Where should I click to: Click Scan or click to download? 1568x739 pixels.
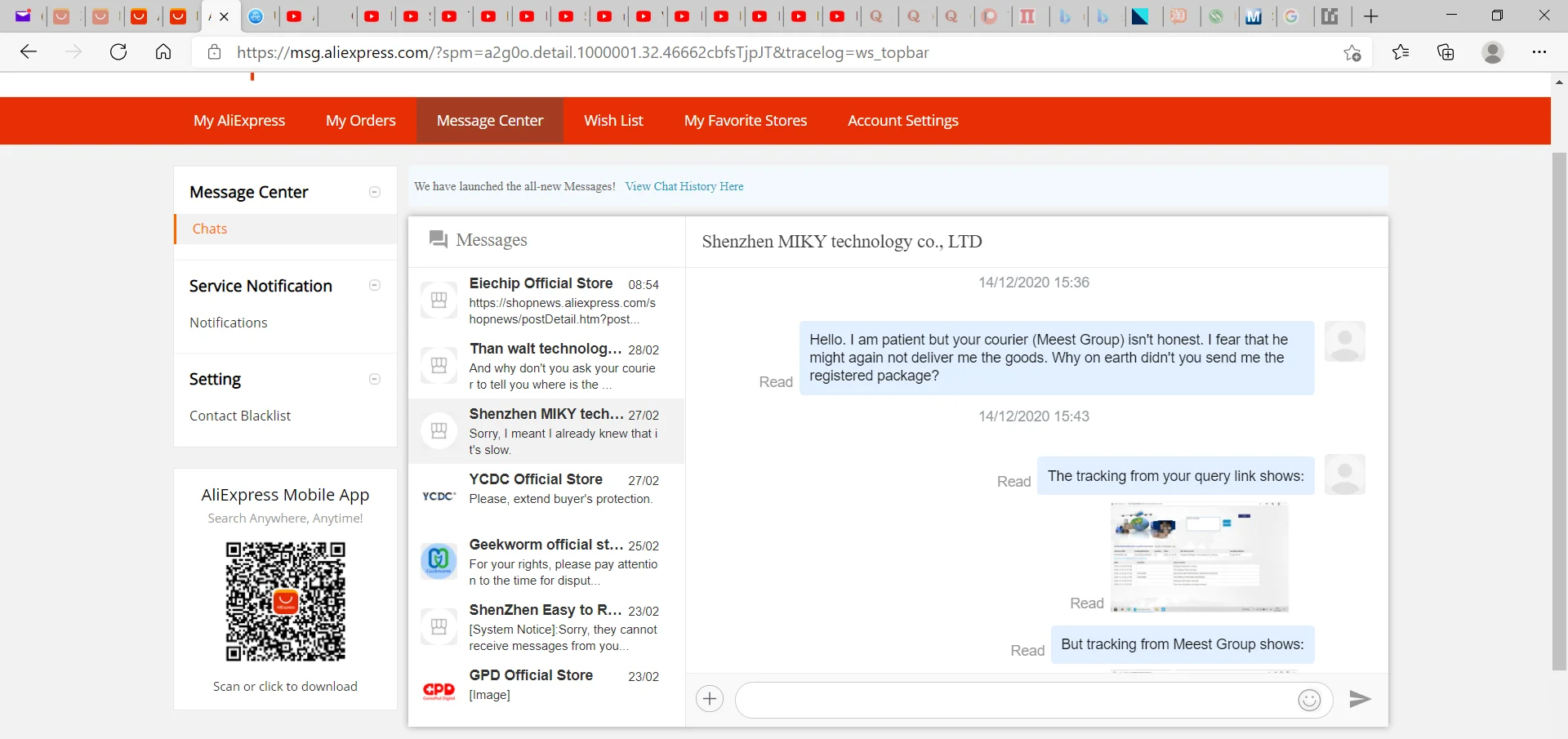point(285,687)
